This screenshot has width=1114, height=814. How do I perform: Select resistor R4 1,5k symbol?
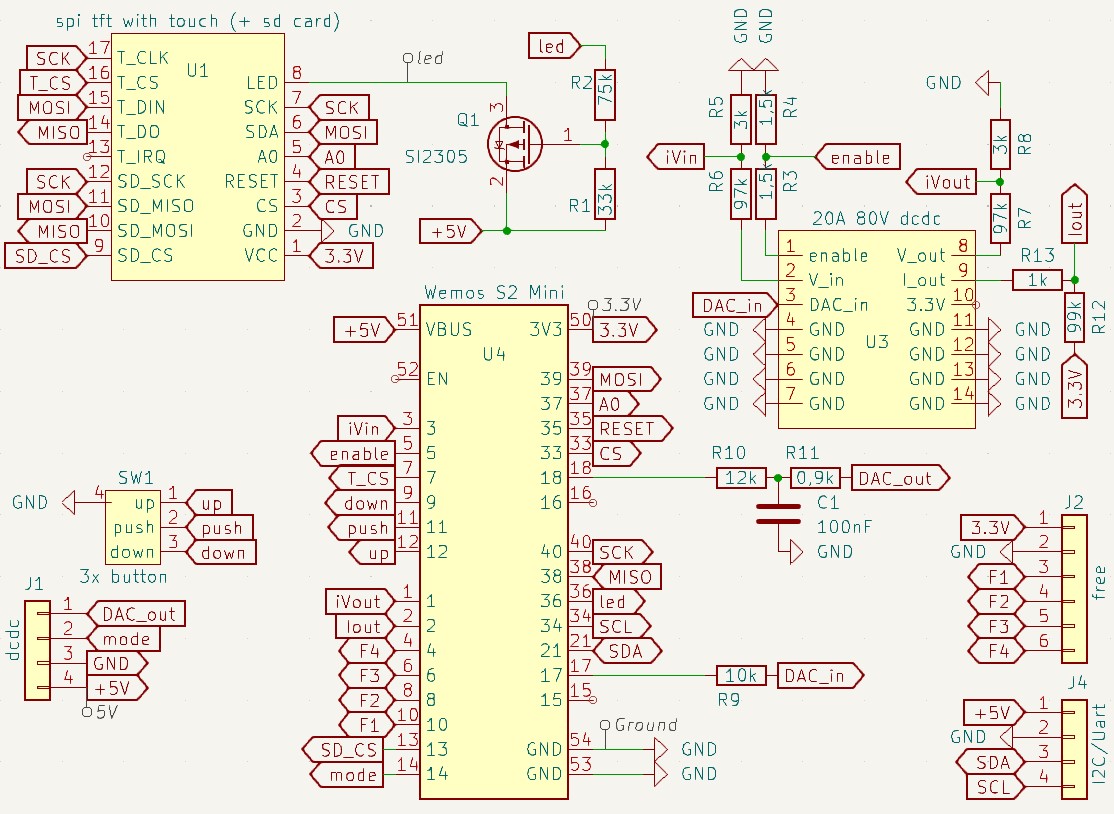pos(765,119)
